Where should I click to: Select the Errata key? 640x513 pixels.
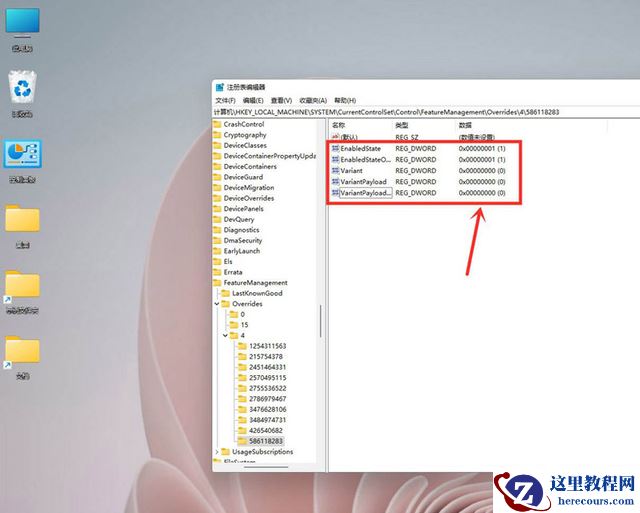(233, 272)
